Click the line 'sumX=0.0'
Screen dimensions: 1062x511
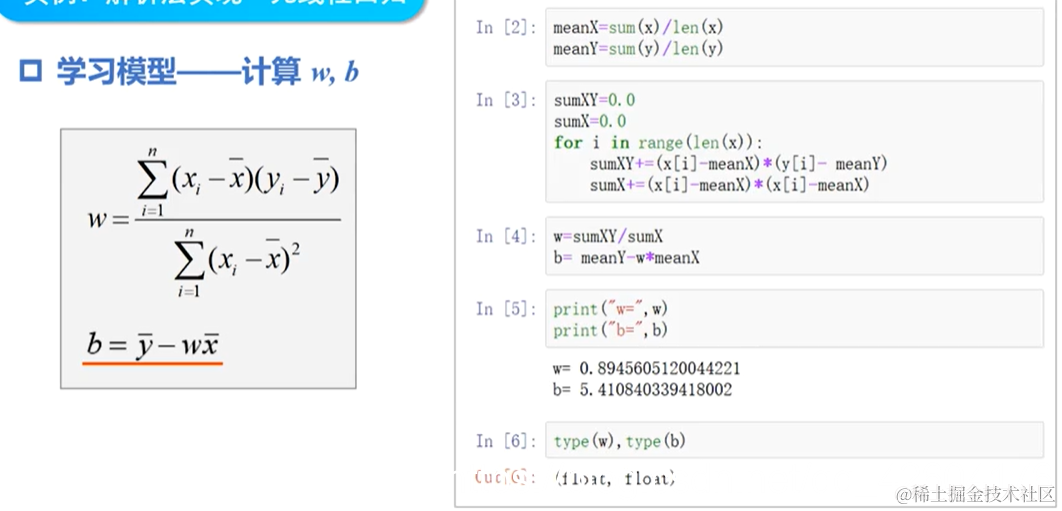(589, 121)
